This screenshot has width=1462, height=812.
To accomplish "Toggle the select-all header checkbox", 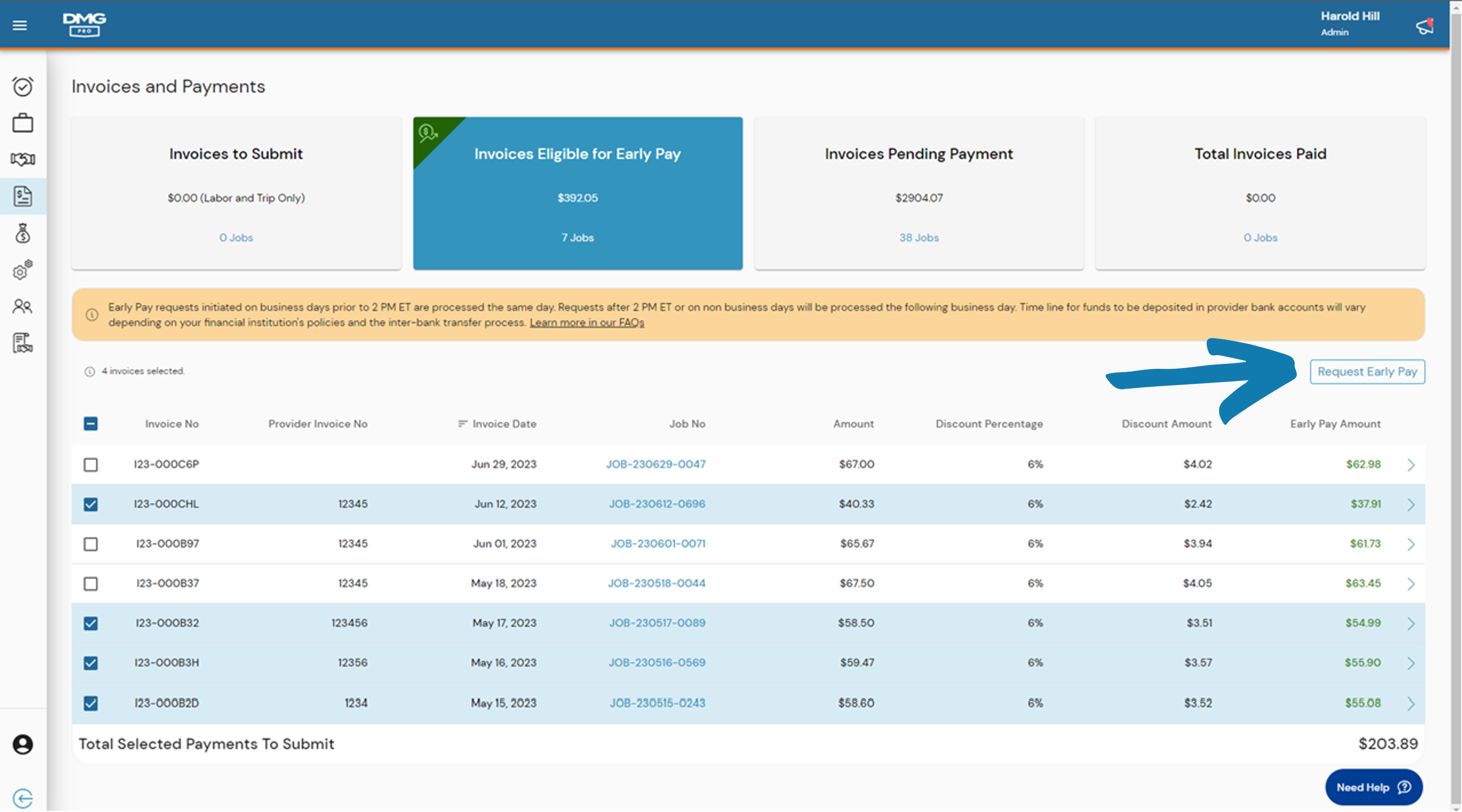I will (91, 424).
